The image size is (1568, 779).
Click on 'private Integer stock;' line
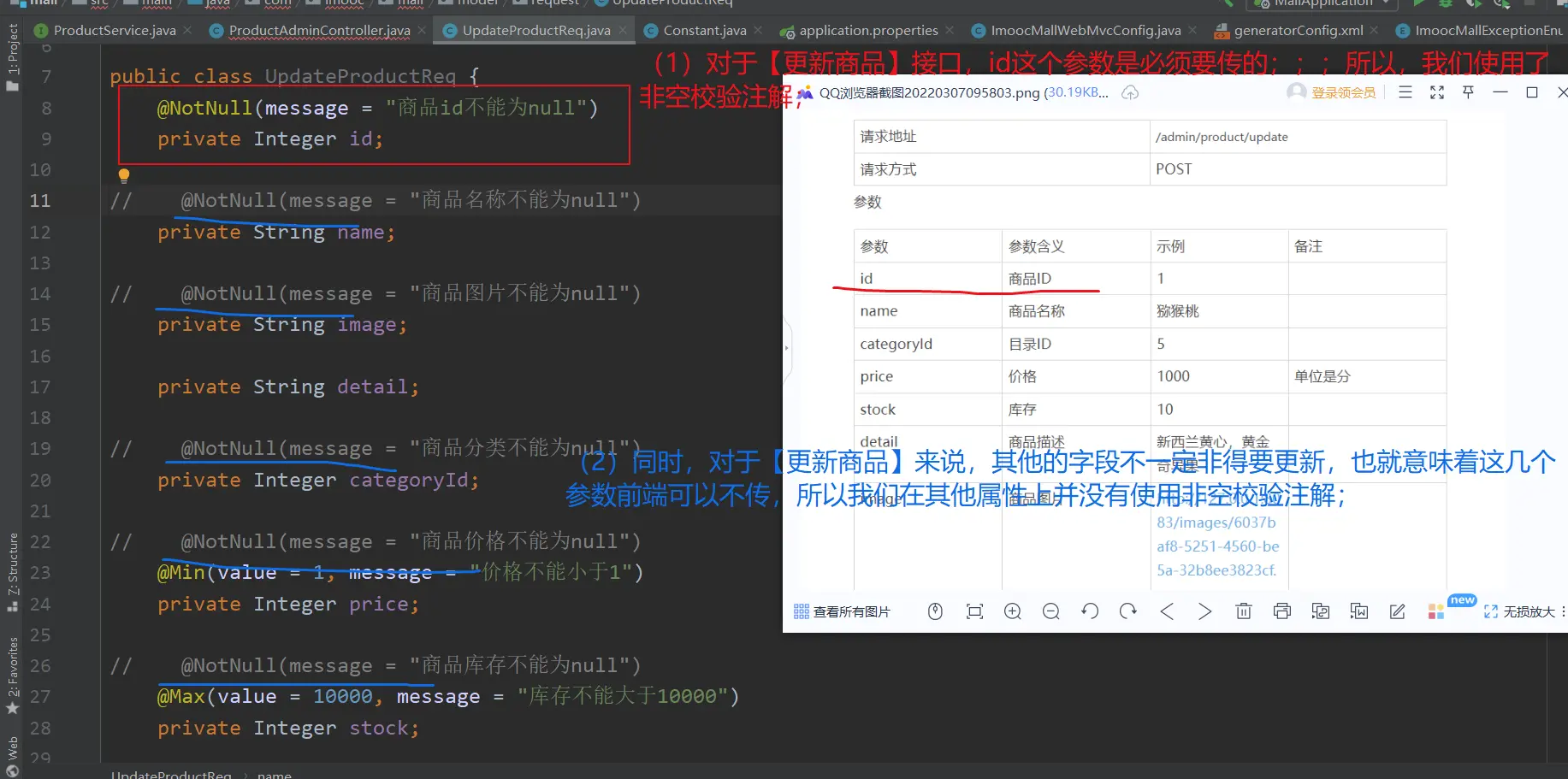coord(288,728)
